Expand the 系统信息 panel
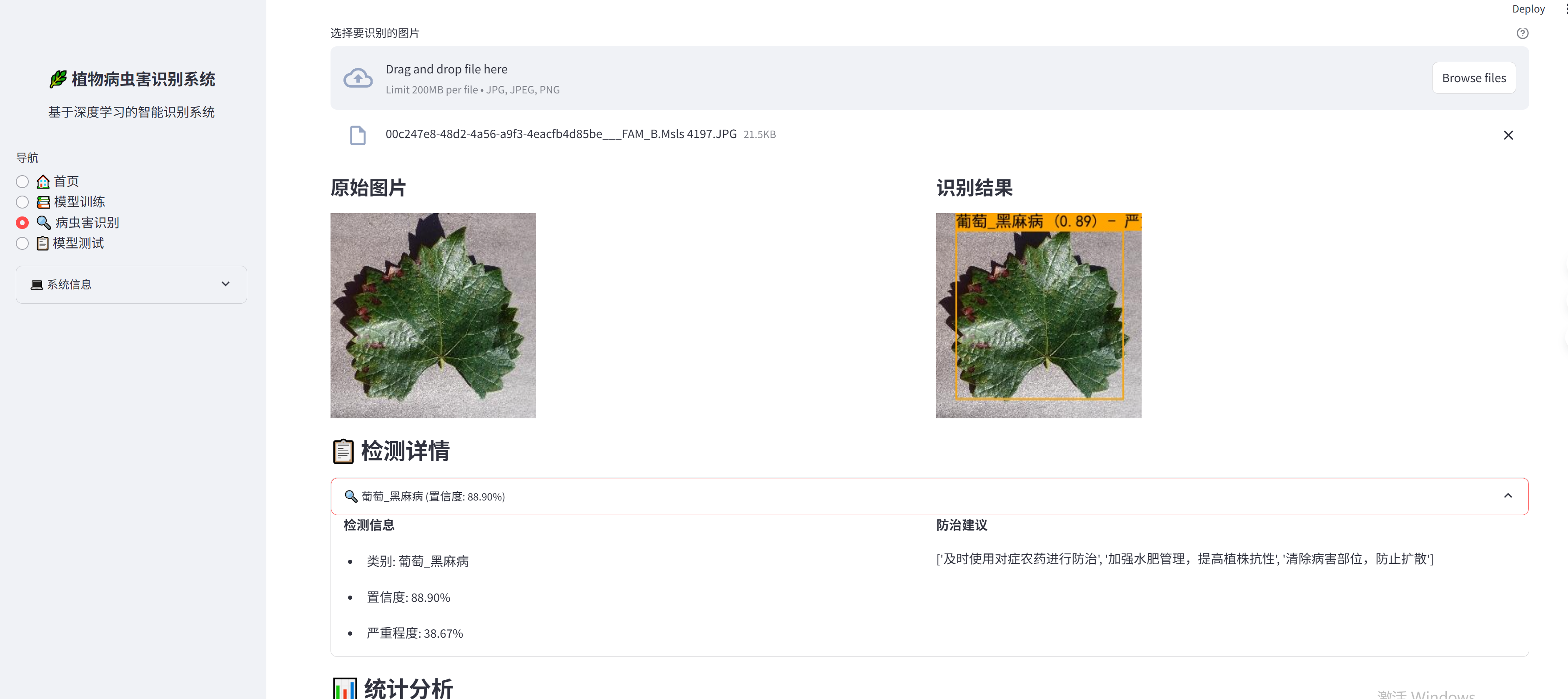 pyautogui.click(x=130, y=284)
